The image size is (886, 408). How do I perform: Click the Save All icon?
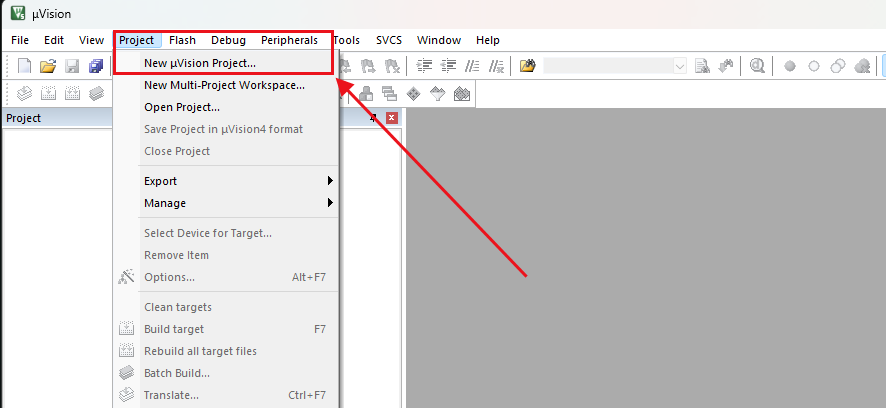[x=95, y=66]
